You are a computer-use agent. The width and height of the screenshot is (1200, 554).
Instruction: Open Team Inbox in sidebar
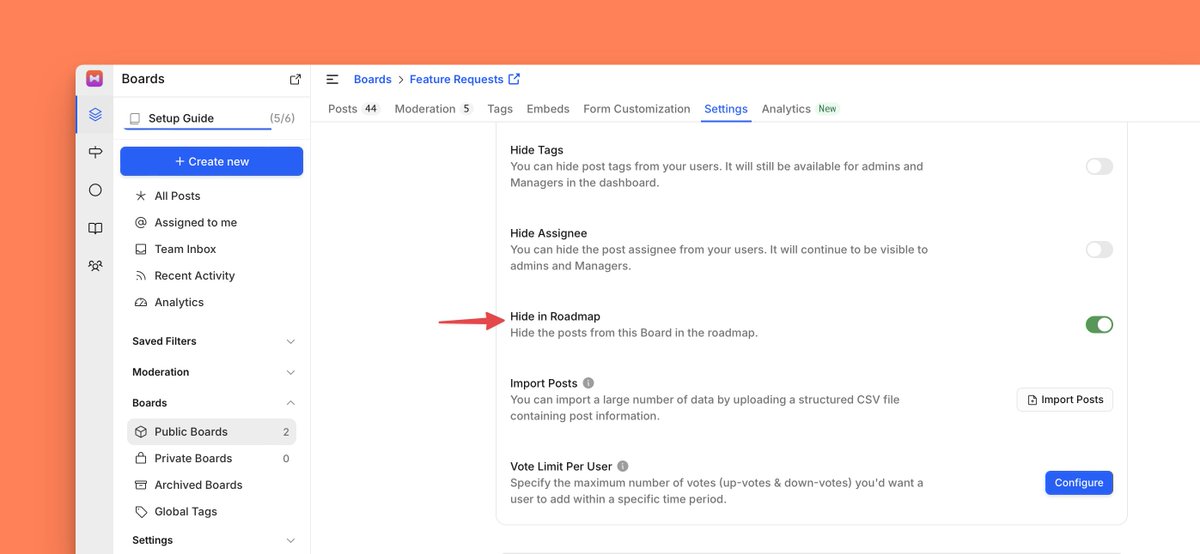[212, 249]
